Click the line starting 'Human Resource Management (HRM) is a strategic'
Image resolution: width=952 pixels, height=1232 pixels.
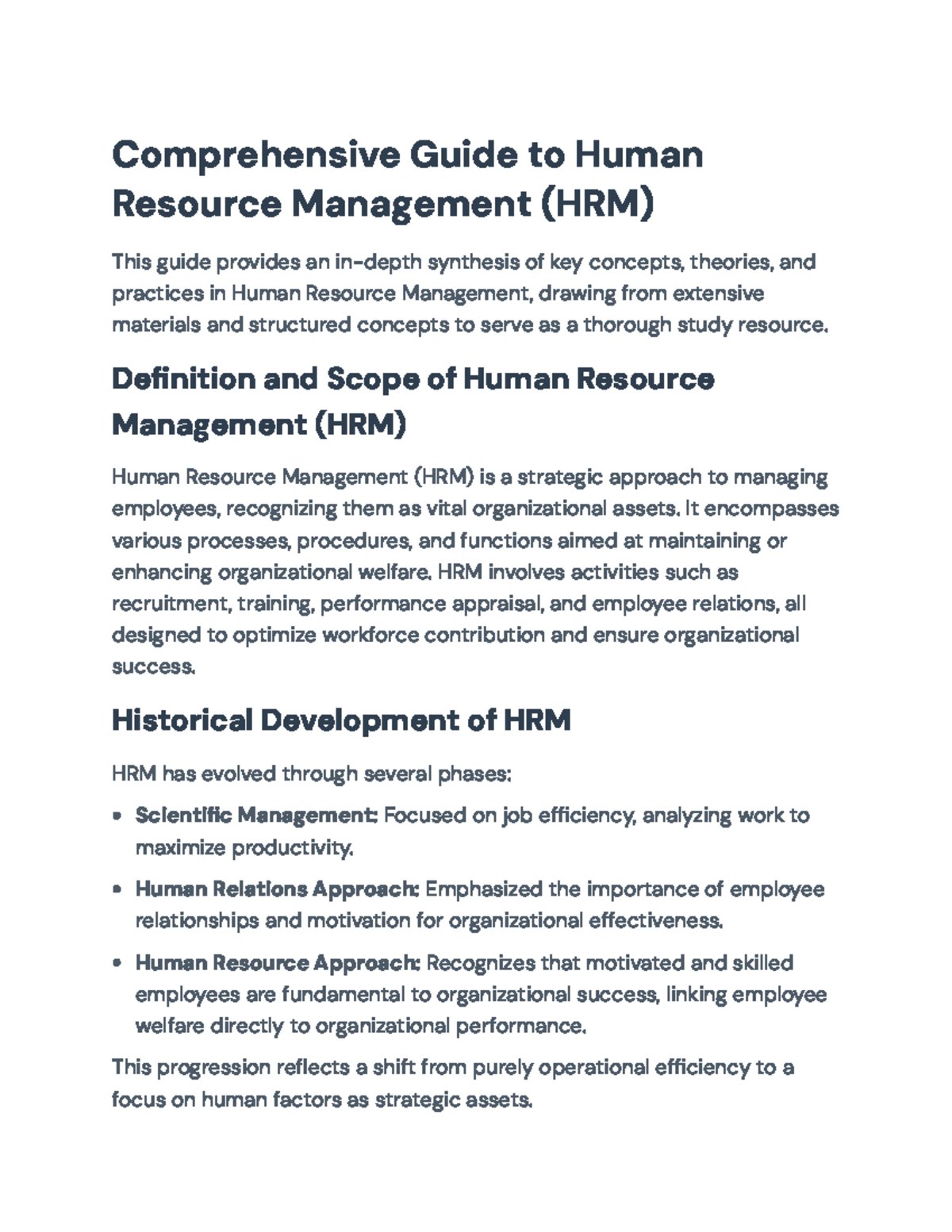point(470,478)
